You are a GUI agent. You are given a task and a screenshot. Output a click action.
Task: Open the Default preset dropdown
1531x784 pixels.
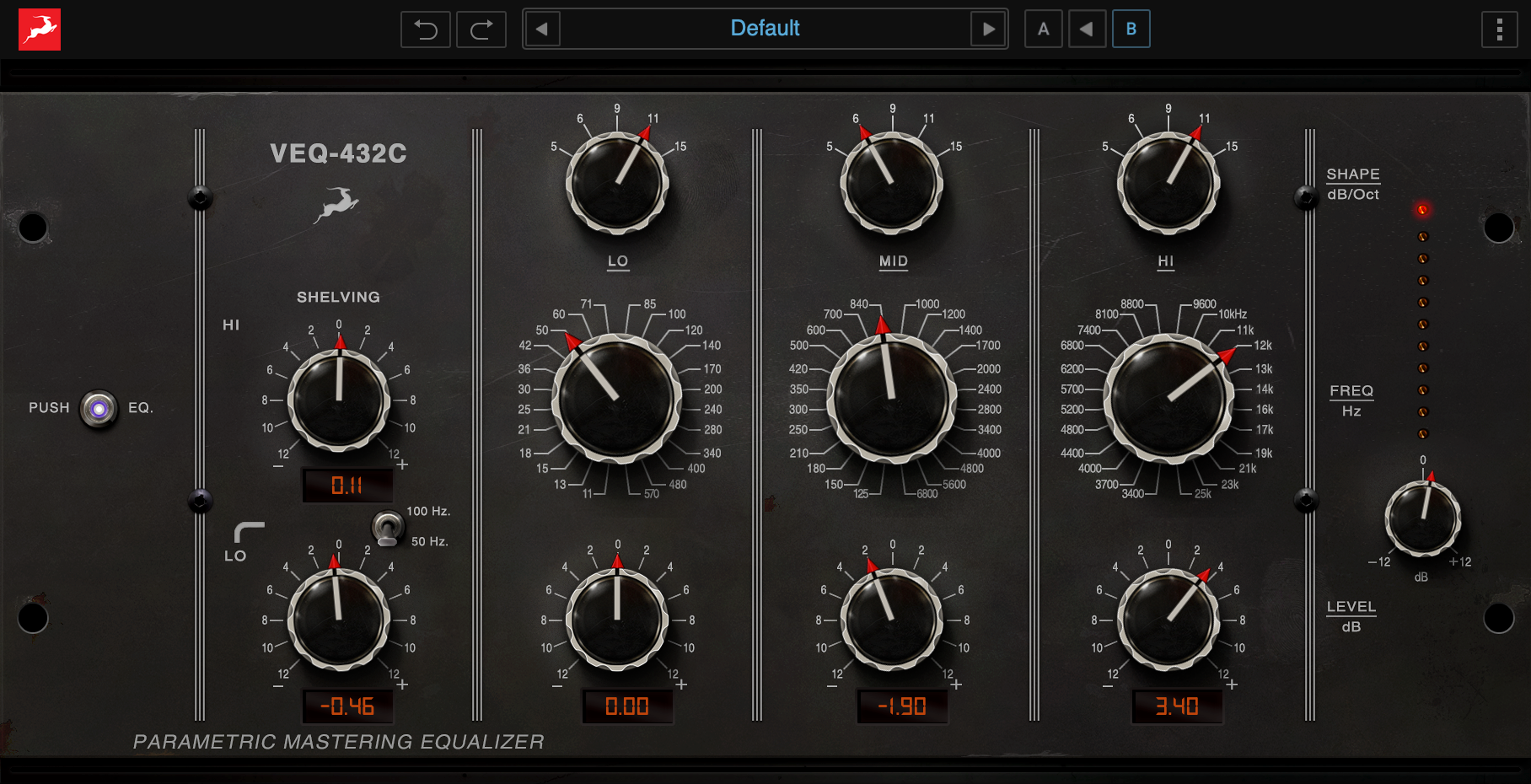pyautogui.click(x=765, y=29)
